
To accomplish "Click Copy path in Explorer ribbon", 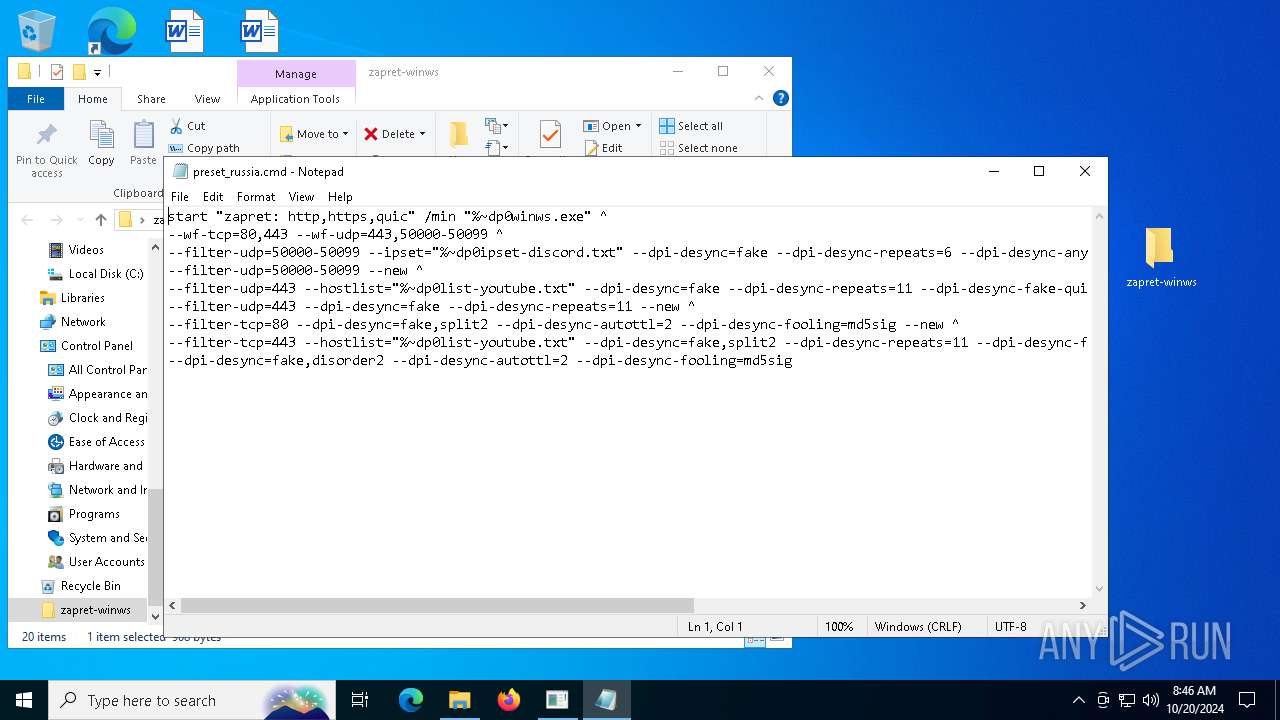I will [204, 148].
